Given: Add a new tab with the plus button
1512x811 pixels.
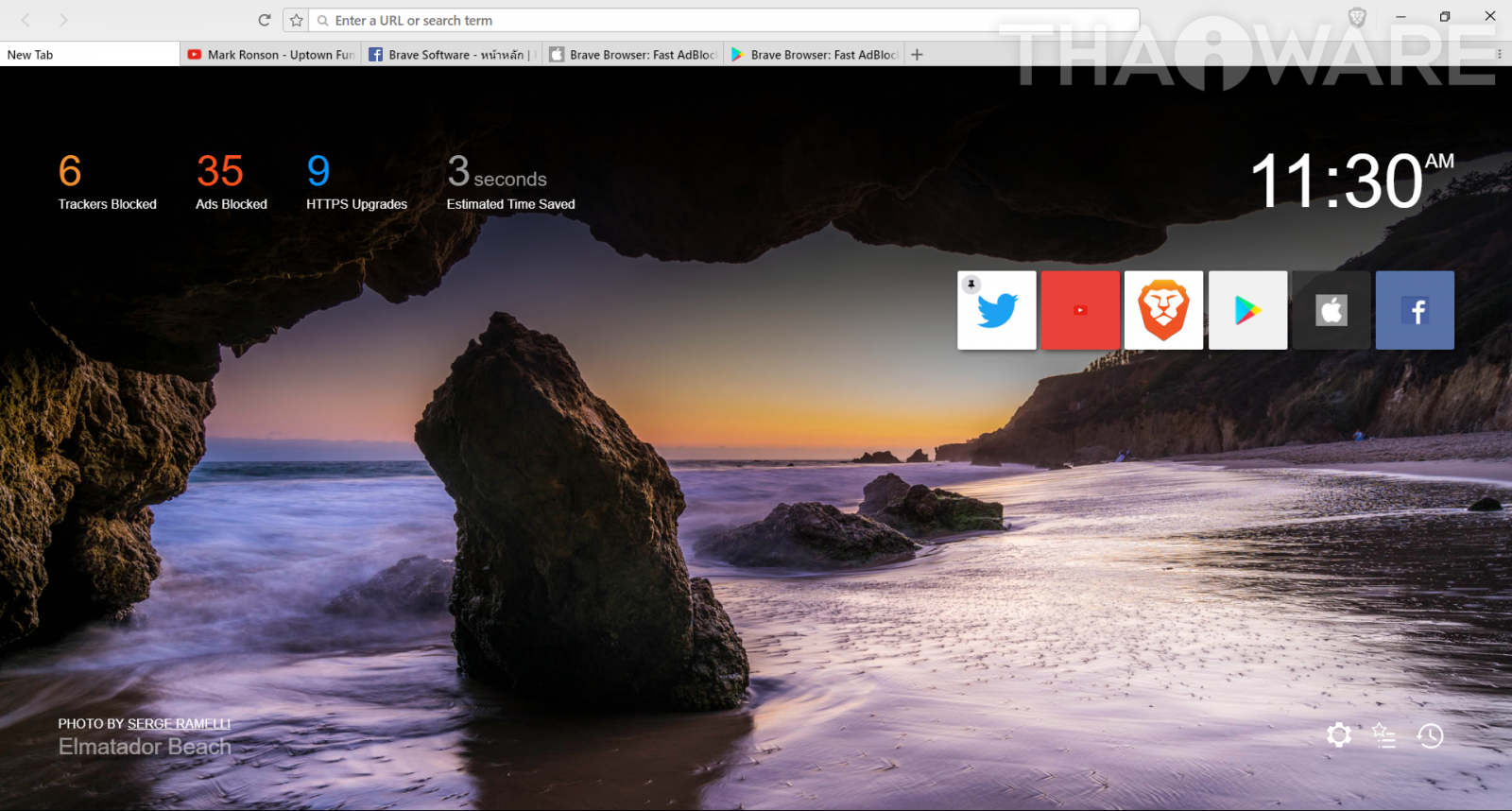Looking at the screenshot, I should 917,55.
